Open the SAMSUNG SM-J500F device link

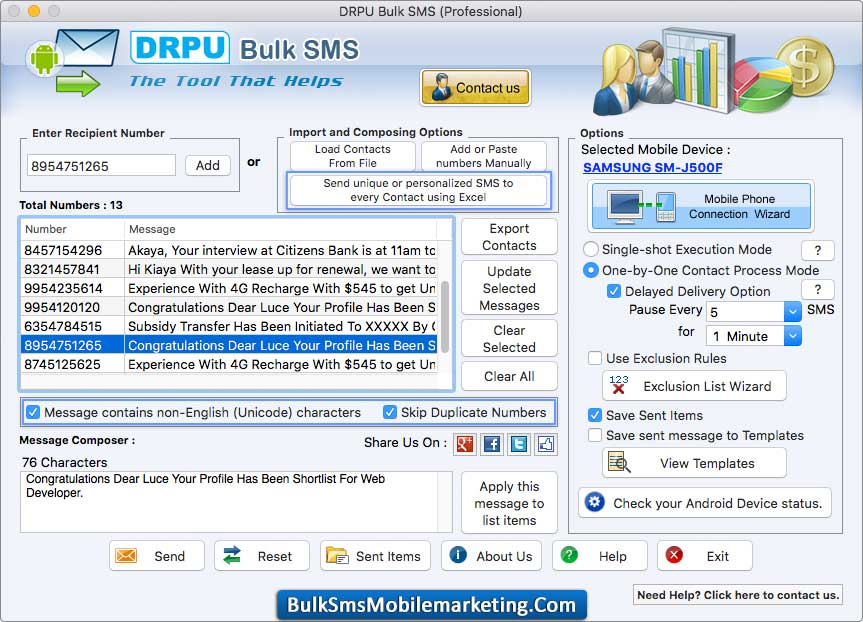(x=653, y=167)
